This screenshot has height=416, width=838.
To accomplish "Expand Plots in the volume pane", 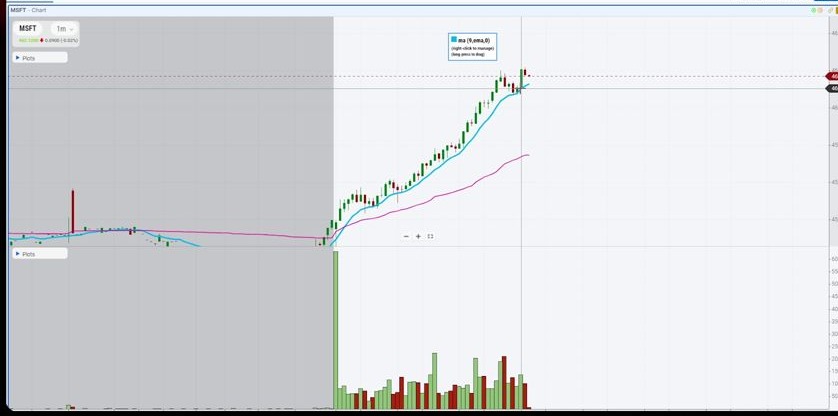I will pos(40,253).
